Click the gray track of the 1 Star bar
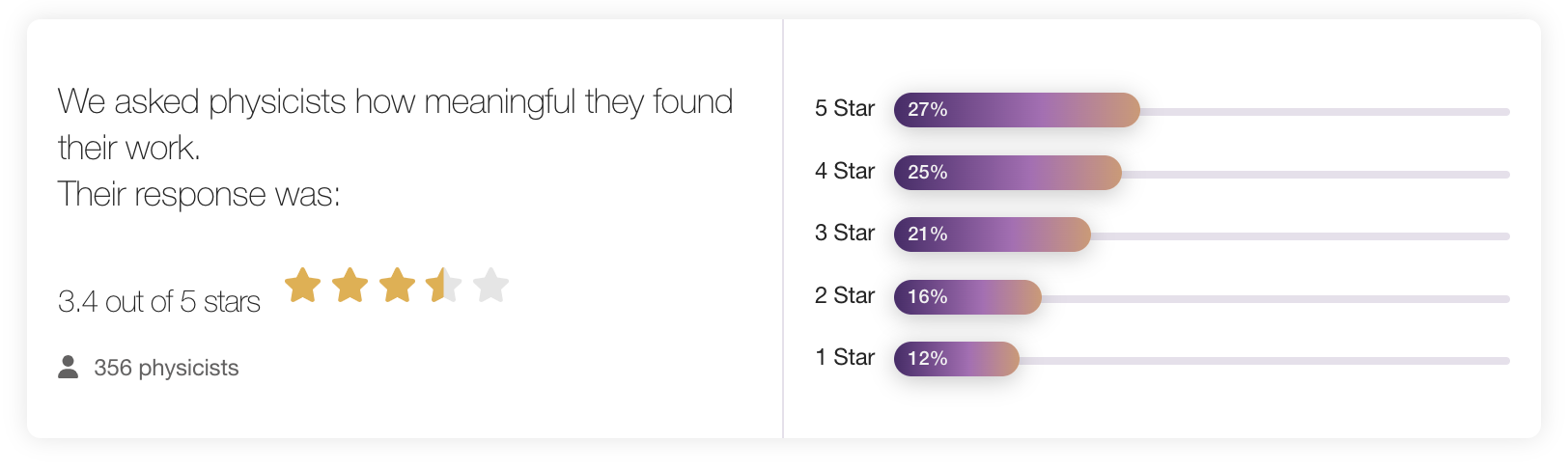 (x=1264, y=361)
